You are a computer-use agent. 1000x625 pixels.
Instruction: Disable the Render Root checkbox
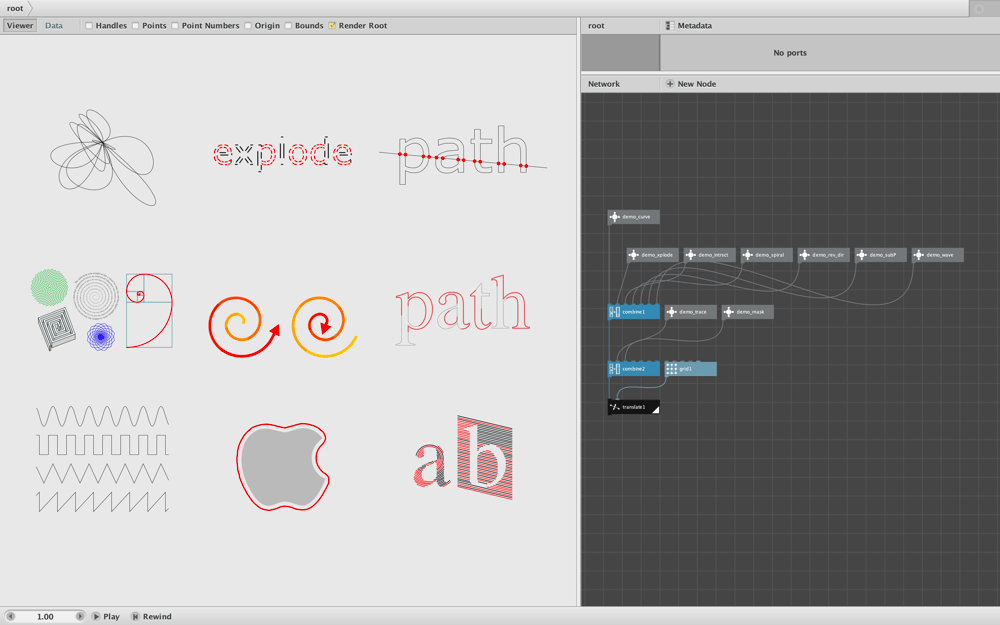[332, 26]
